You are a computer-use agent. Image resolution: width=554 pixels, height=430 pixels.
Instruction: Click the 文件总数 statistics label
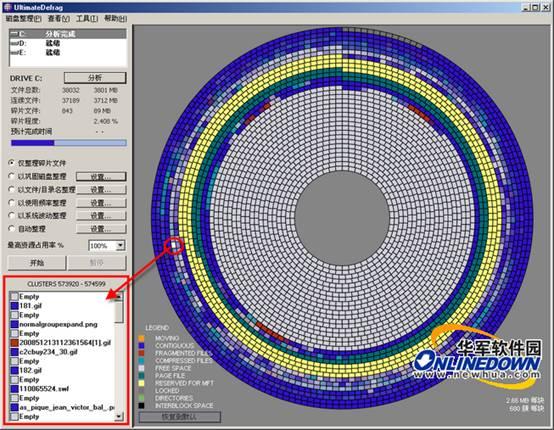[25, 90]
